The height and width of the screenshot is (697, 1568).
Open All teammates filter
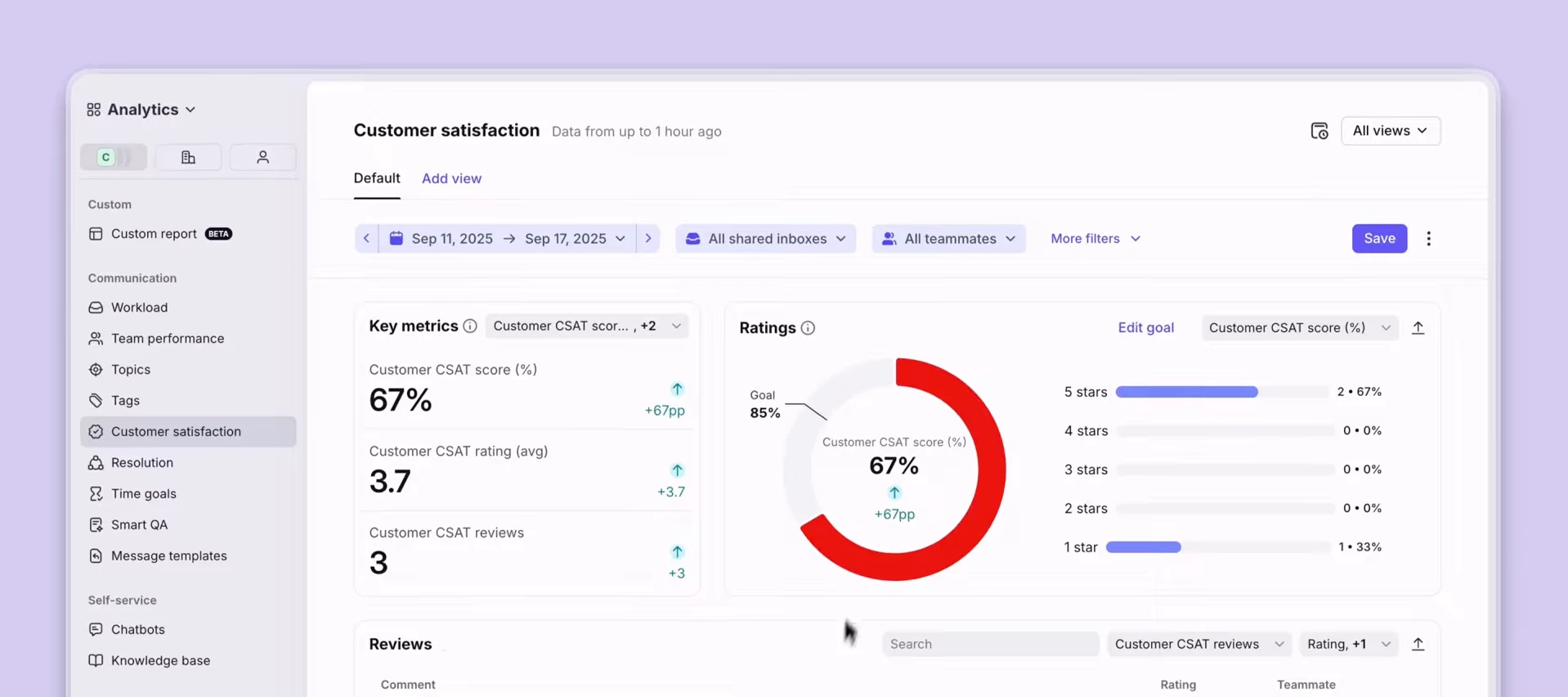pos(948,239)
